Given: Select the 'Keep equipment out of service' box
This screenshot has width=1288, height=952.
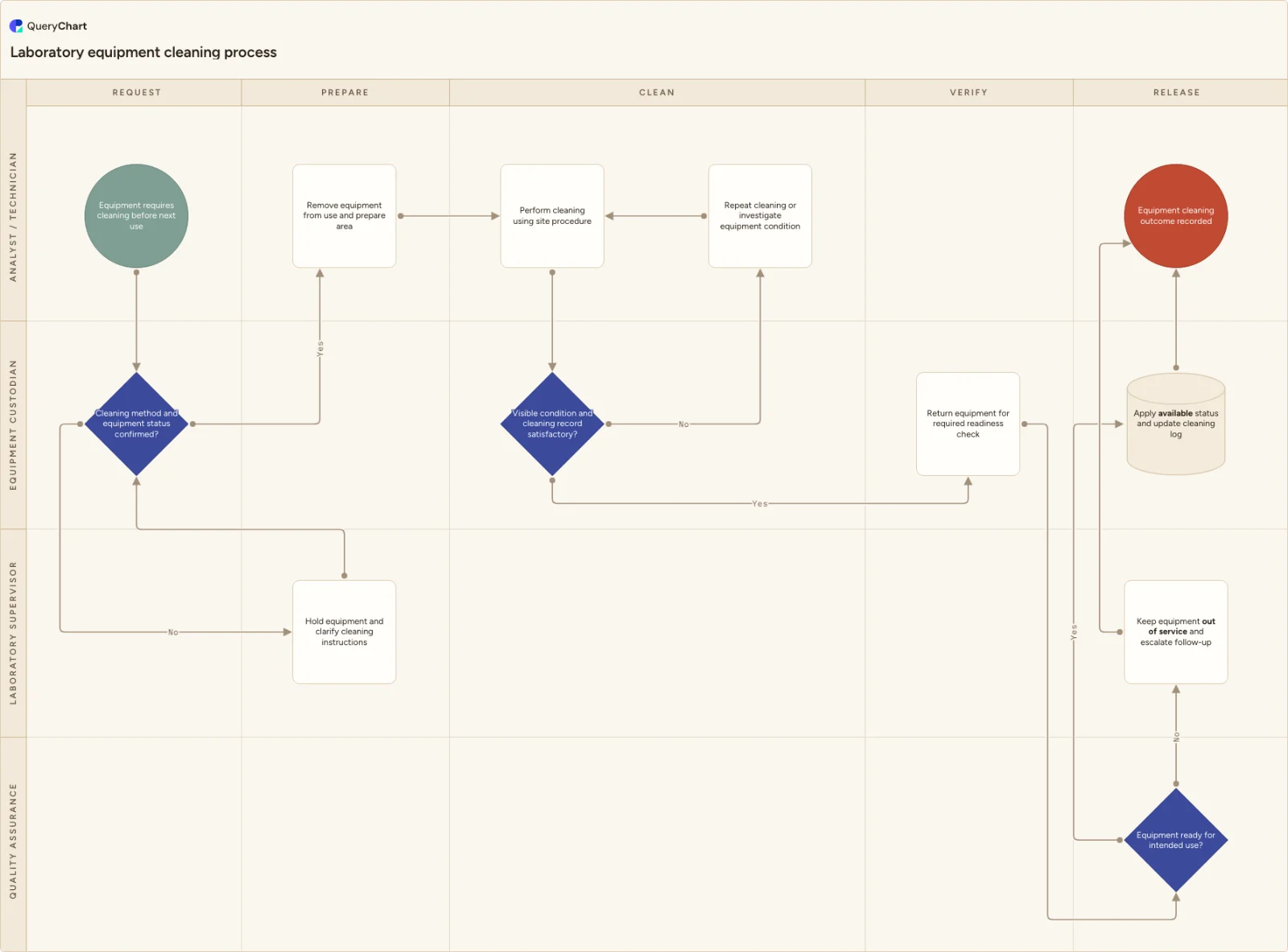Looking at the screenshot, I should tap(1175, 632).
